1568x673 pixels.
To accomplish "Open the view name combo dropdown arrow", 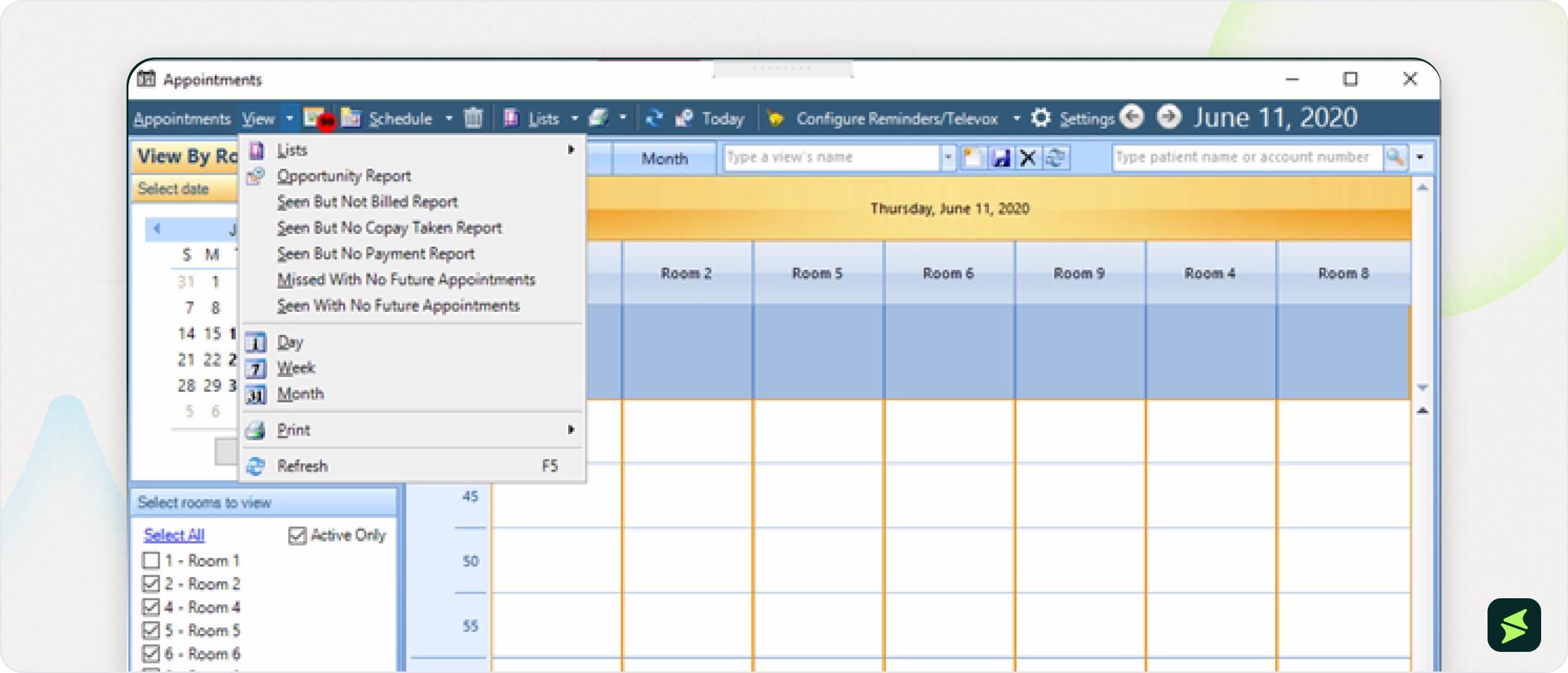I will pyautogui.click(x=948, y=157).
